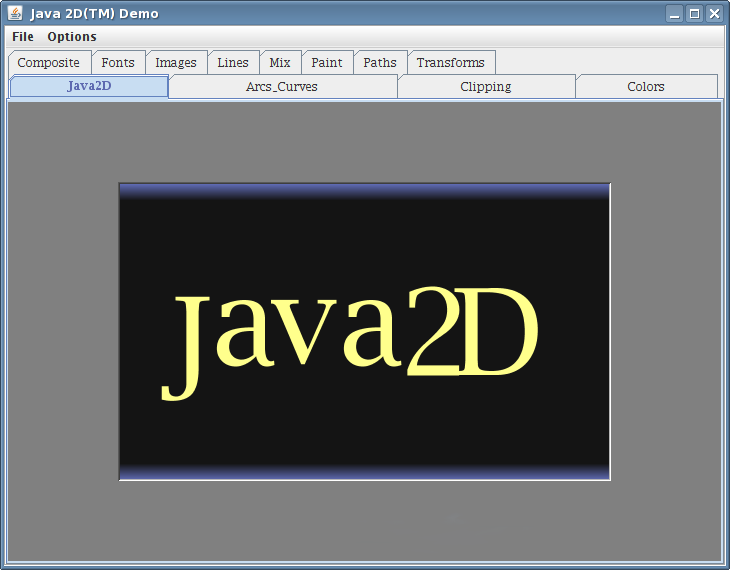Switch to the Transforms tab
This screenshot has height=570, width=730.
click(451, 62)
